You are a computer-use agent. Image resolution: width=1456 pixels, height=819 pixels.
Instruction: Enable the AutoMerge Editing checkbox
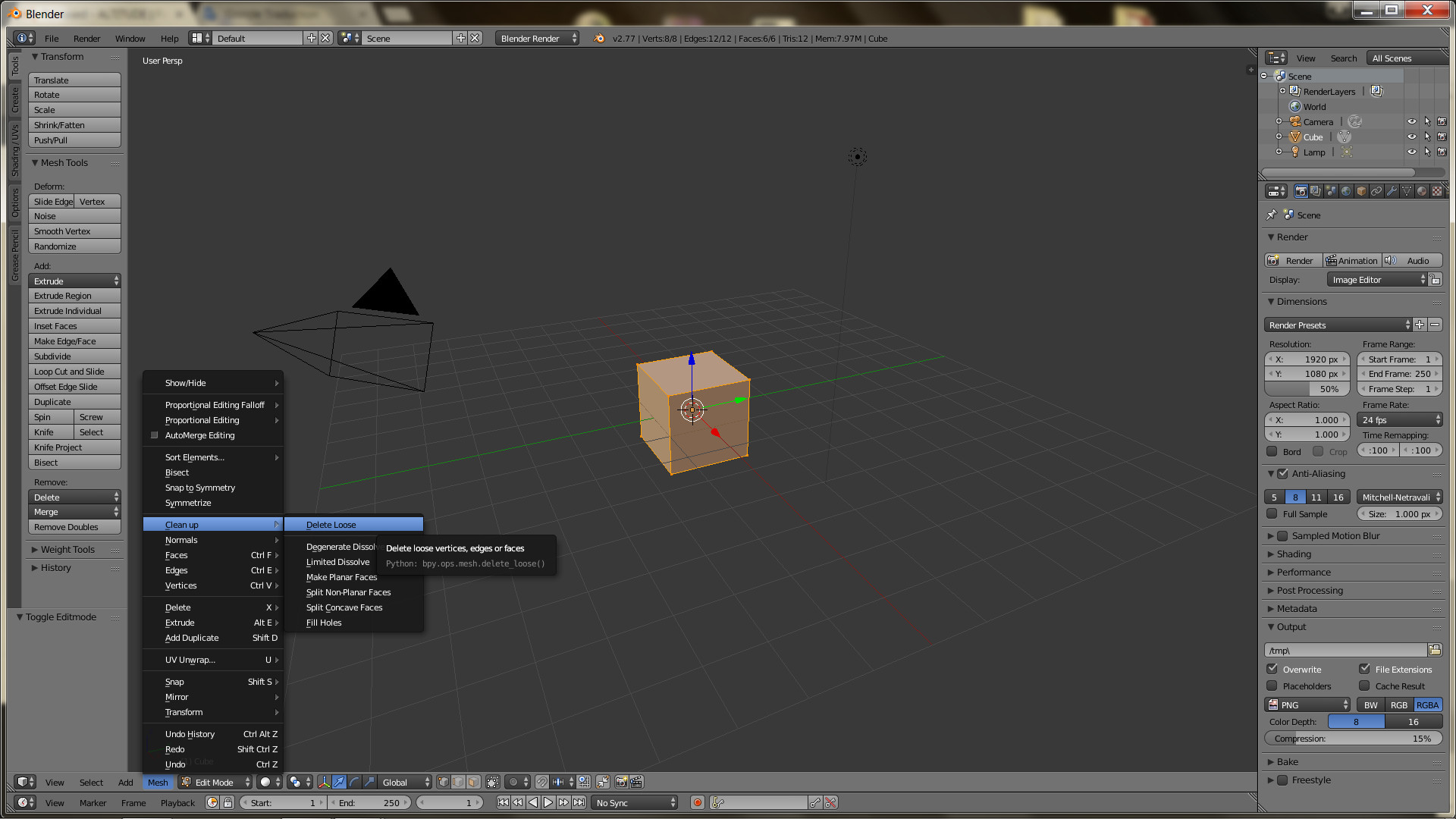coord(155,435)
